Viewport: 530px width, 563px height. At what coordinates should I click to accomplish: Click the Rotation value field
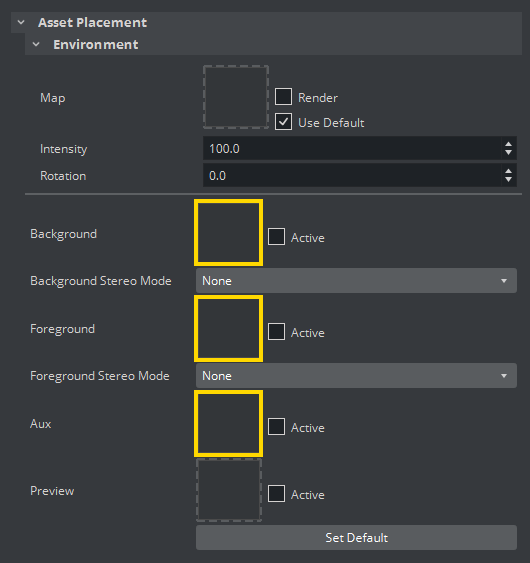point(352,175)
